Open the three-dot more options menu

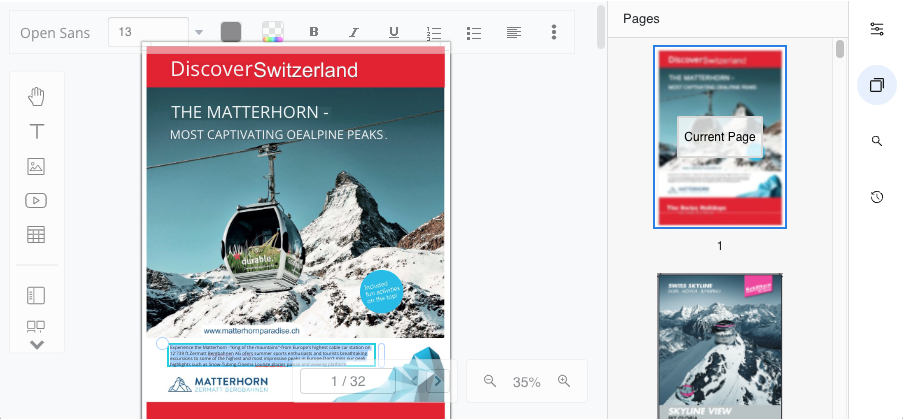click(x=554, y=32)
